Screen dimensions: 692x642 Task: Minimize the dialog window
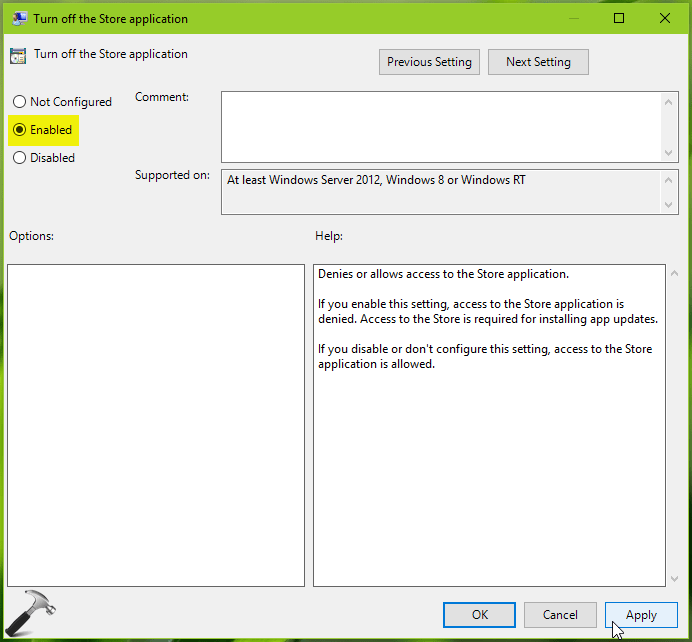(574, 18)
